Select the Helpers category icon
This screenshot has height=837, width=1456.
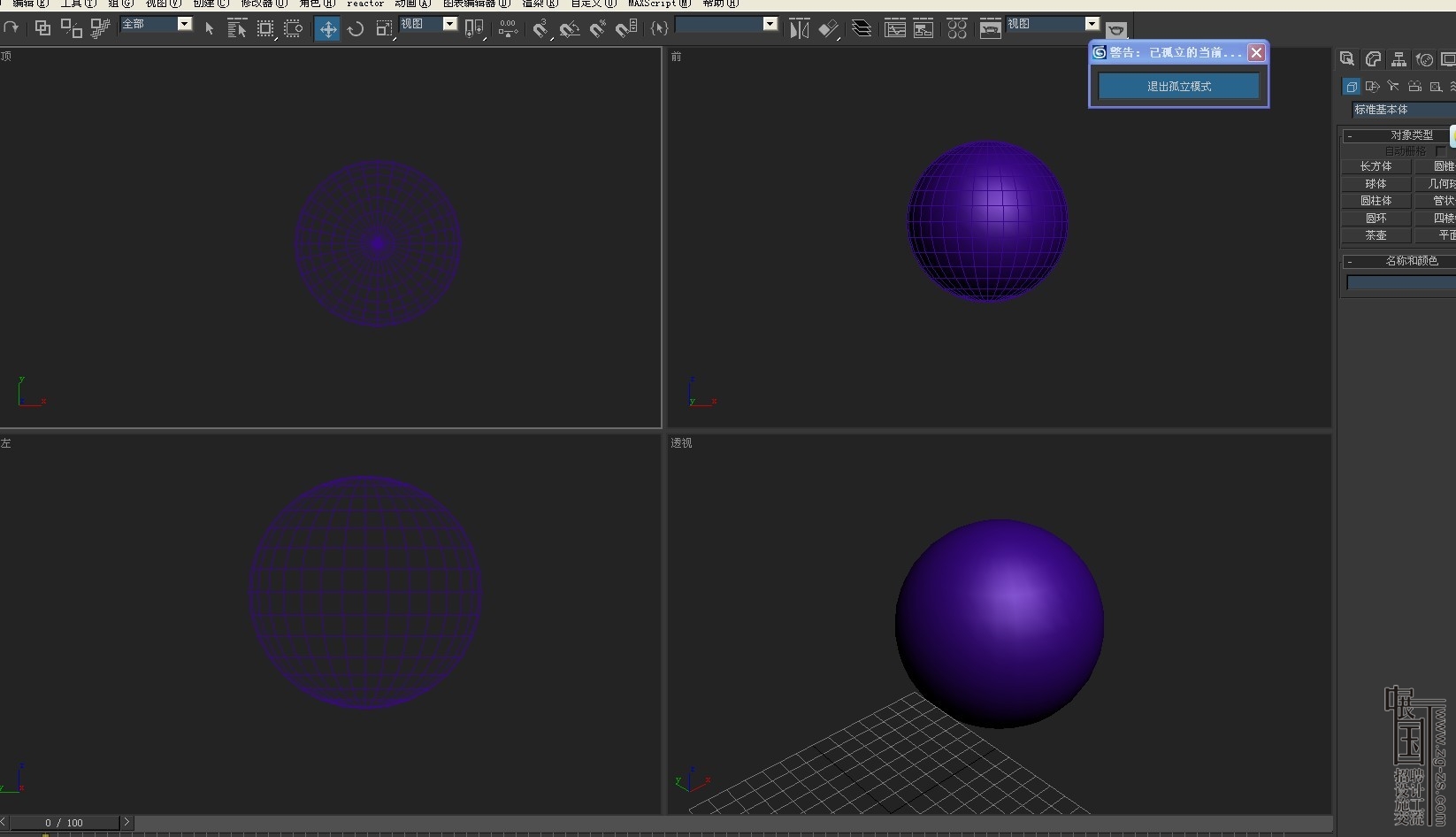1436,86
